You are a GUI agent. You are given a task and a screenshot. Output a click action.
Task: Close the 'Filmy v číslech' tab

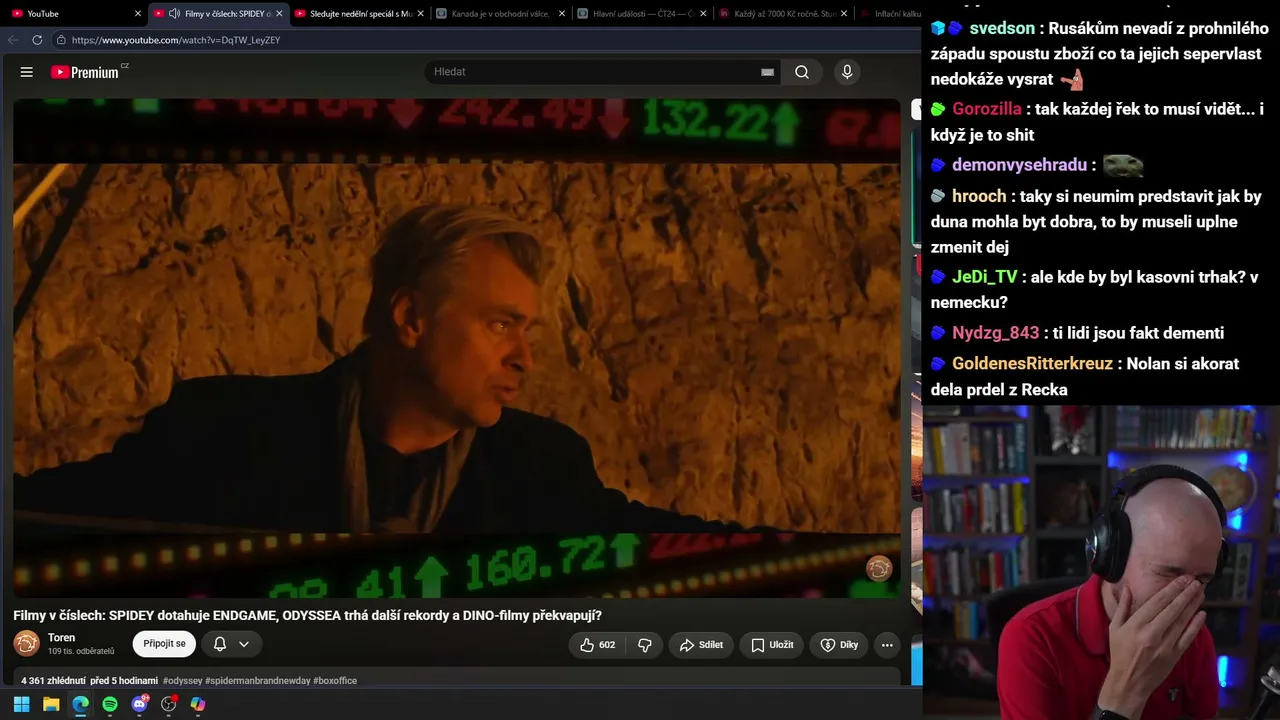coord(279,14)
